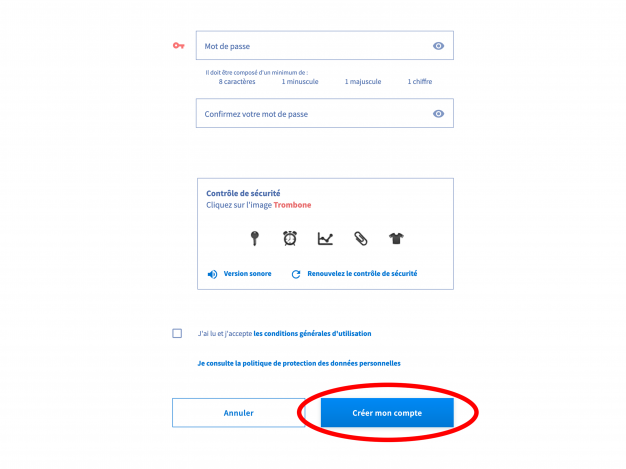Click the Contrôle de sécurité heading
The image size is (626, 469).
coord(243,193)
